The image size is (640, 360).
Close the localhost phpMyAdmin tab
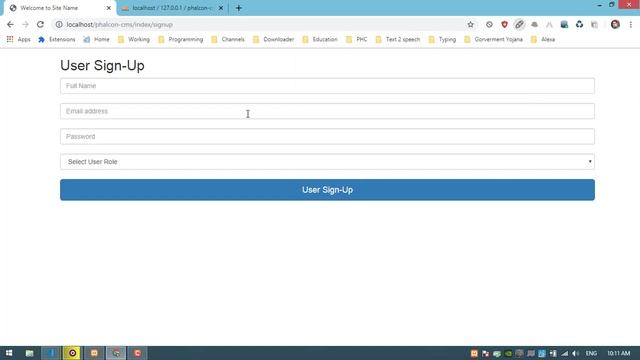[x=221, y=8]
